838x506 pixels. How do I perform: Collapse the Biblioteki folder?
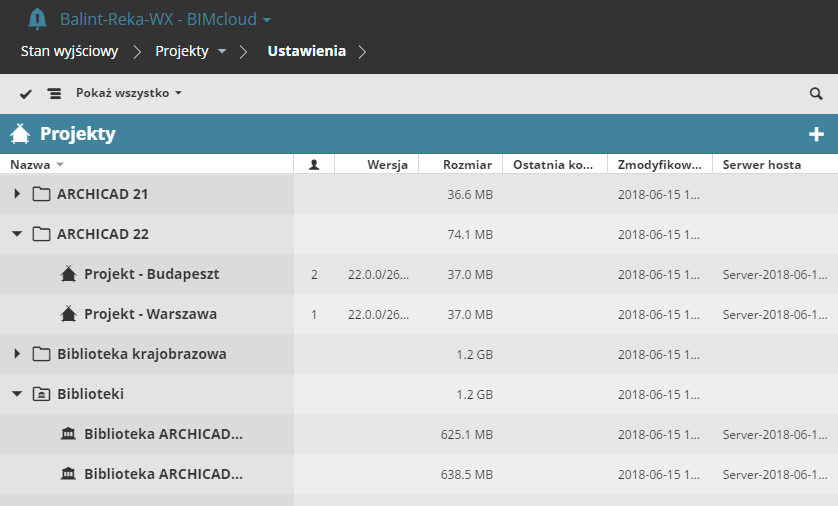tap(17, 394)
